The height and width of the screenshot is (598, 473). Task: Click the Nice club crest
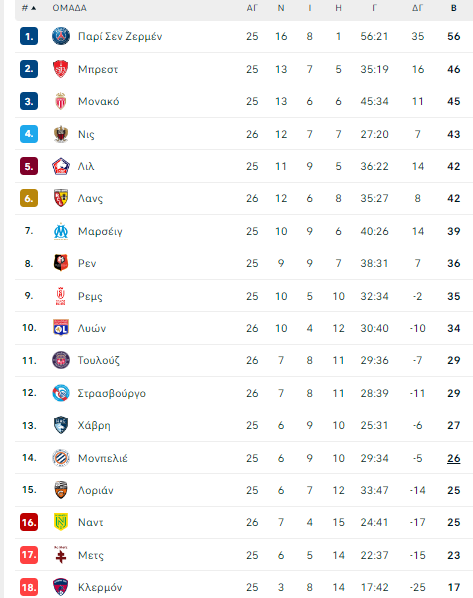click(61, 134)
